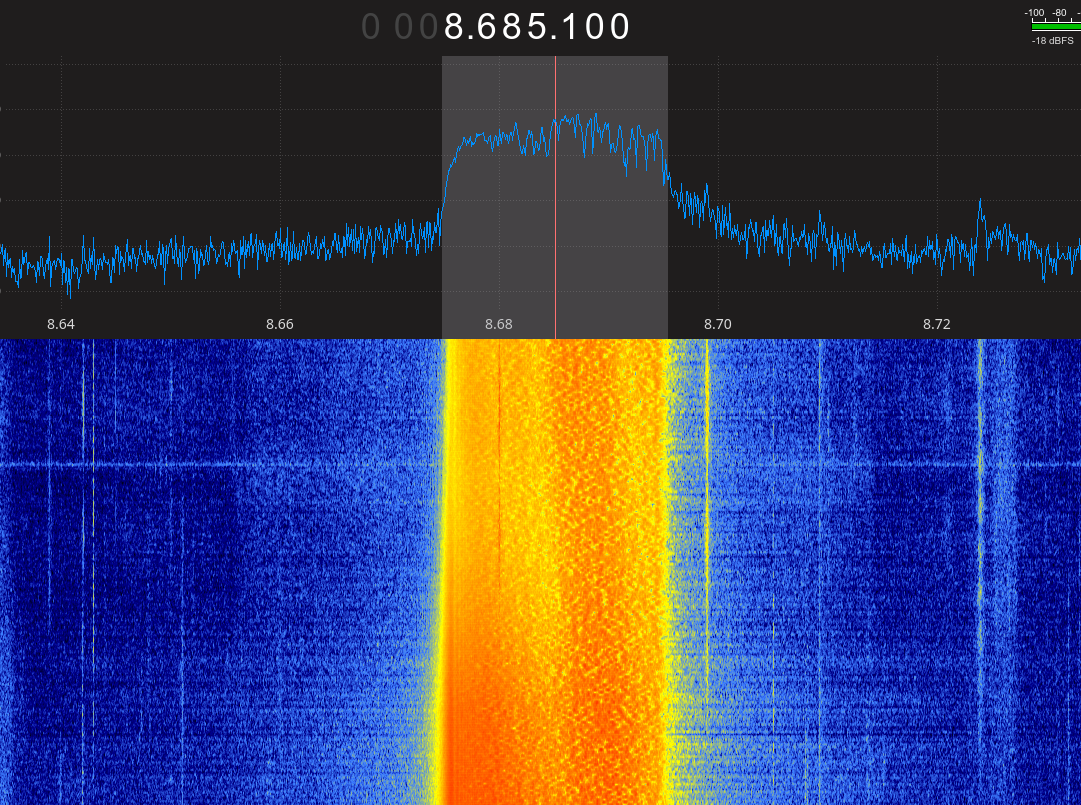Click the green signal level meter bar
1081x805 pixels.
[x=1055, y=27]
